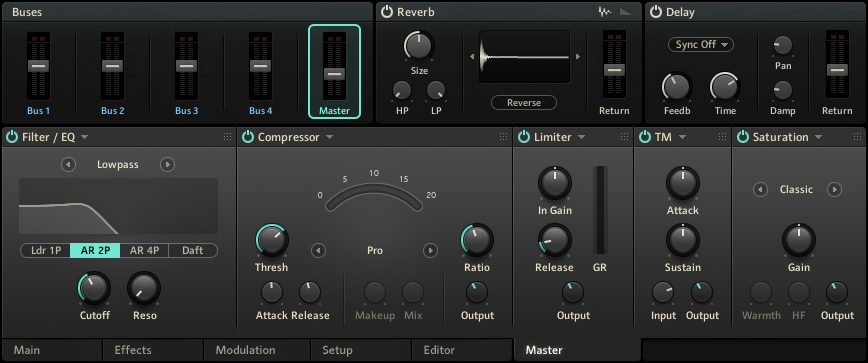Disable the Filter / EQ module
The image size is (868, 363).
point(12,137)
